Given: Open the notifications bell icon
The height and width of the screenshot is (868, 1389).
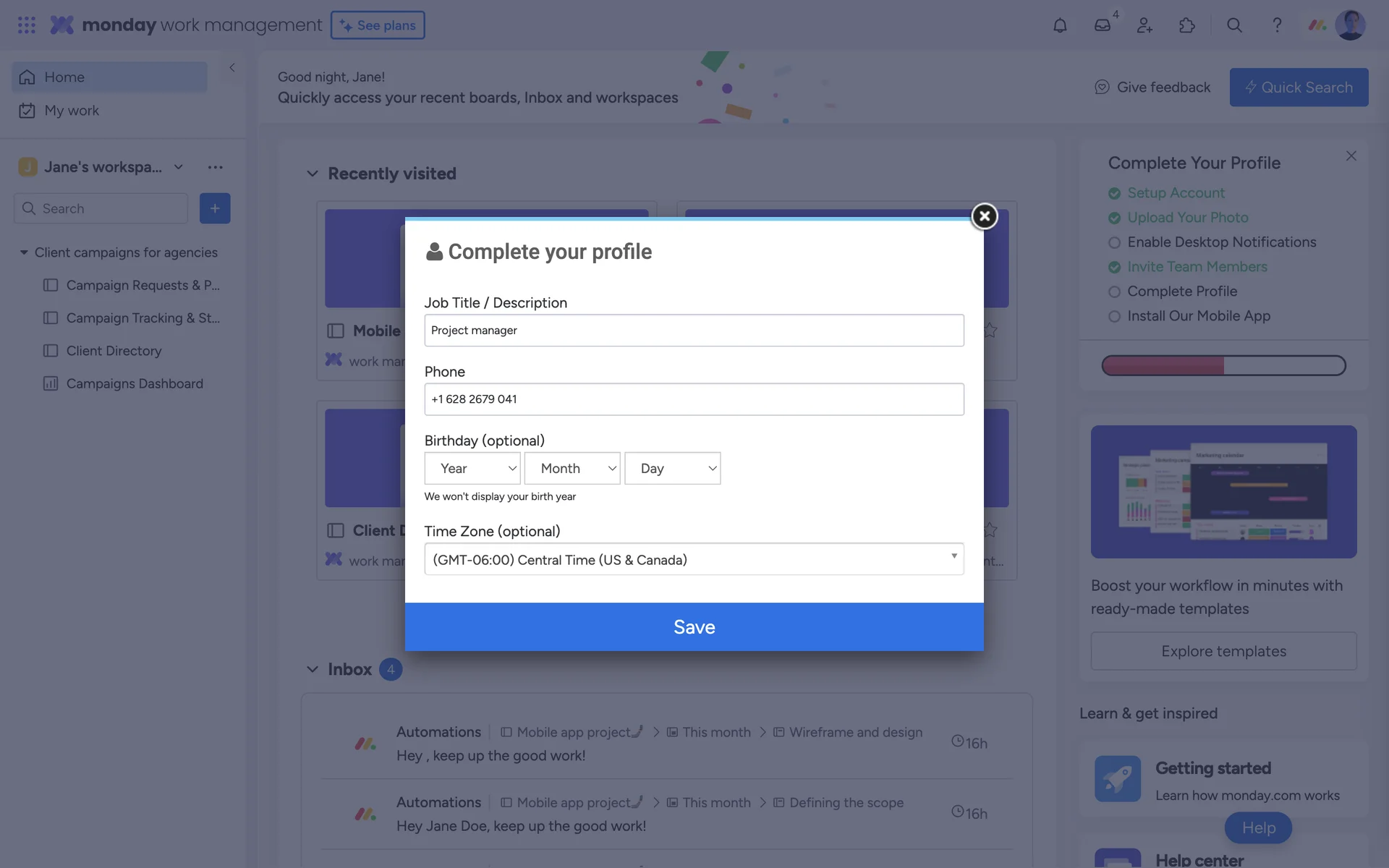Looking at the screenshot, I should point(1060,25).
